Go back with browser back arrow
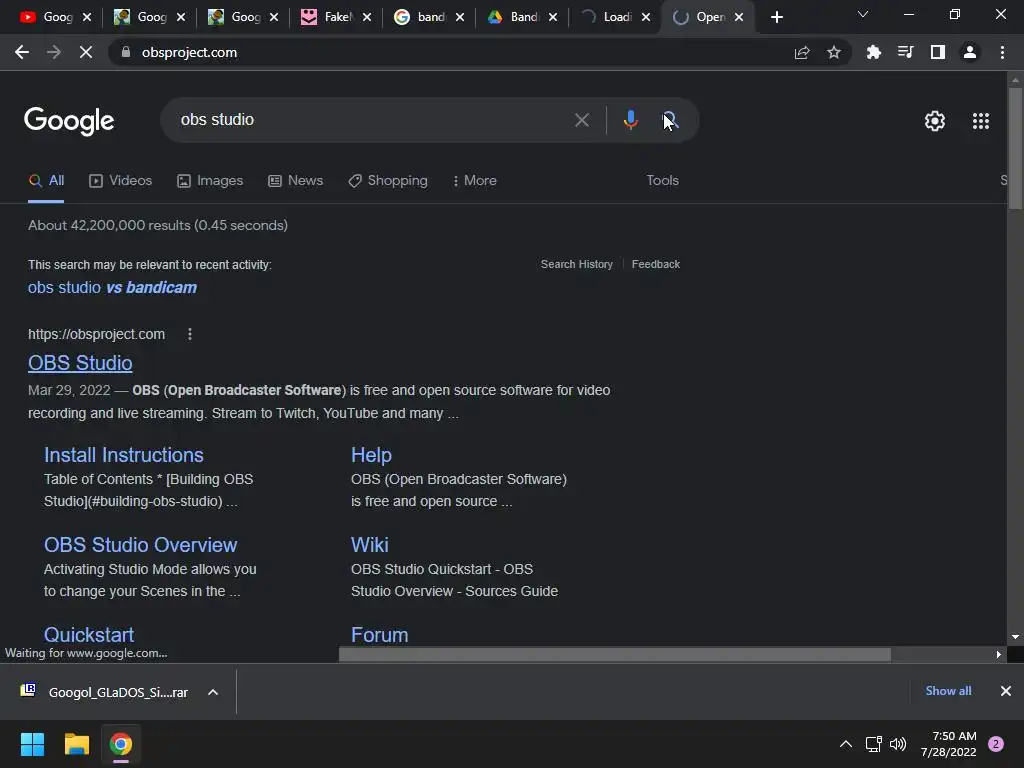The width and height of the screenshot is (1024, 768). (22, 52)
